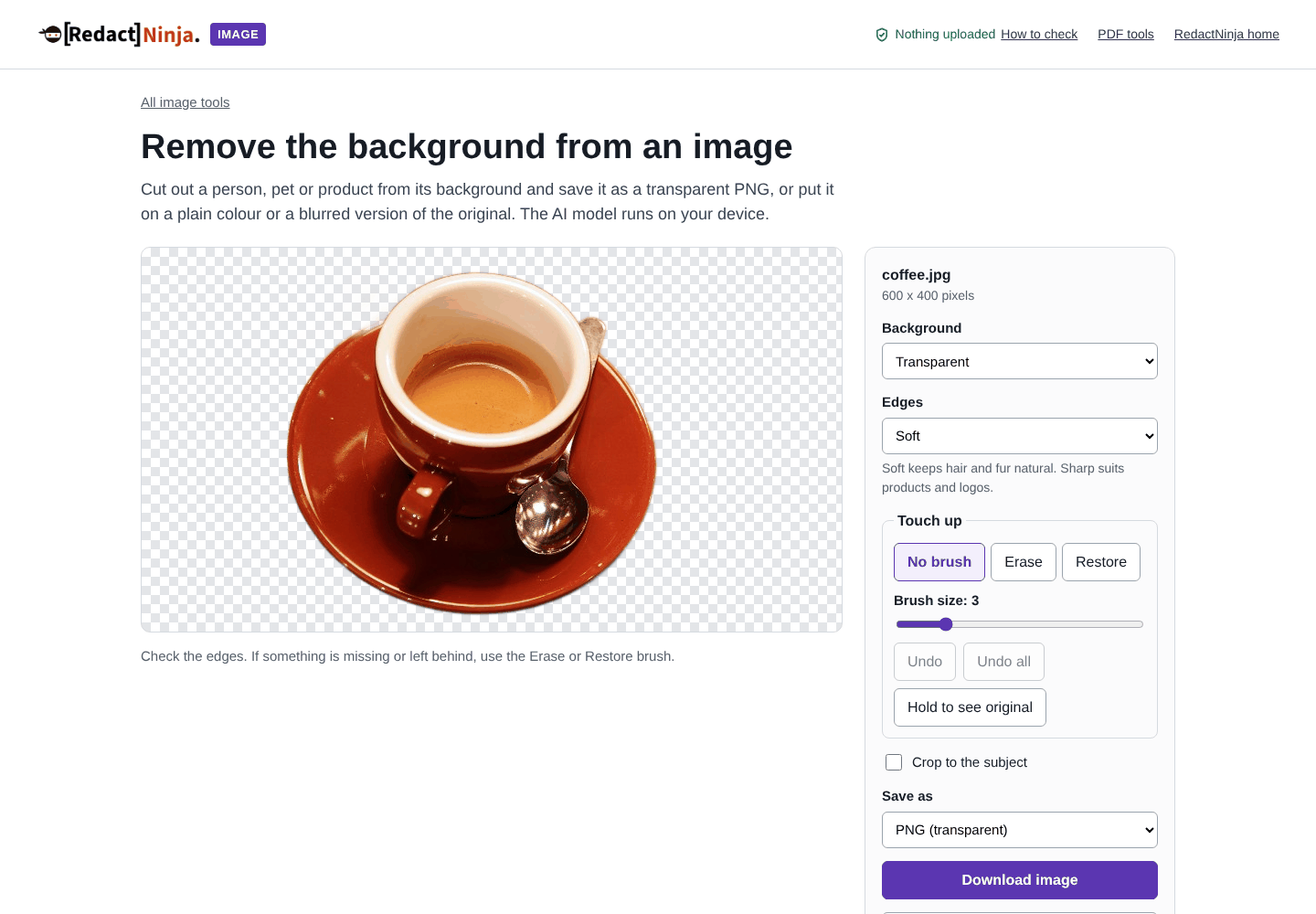
Task: Select the Restore brush
Action: [x=1101, y=562]
